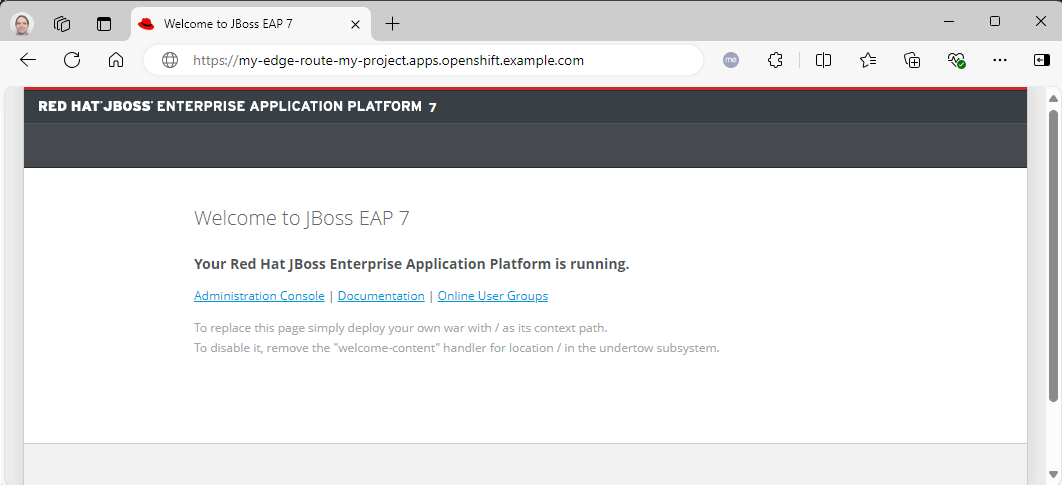Maximize the browser window
Image resolution: width=1062 pixels, height=485 pixels.
[x=995, y=22]
